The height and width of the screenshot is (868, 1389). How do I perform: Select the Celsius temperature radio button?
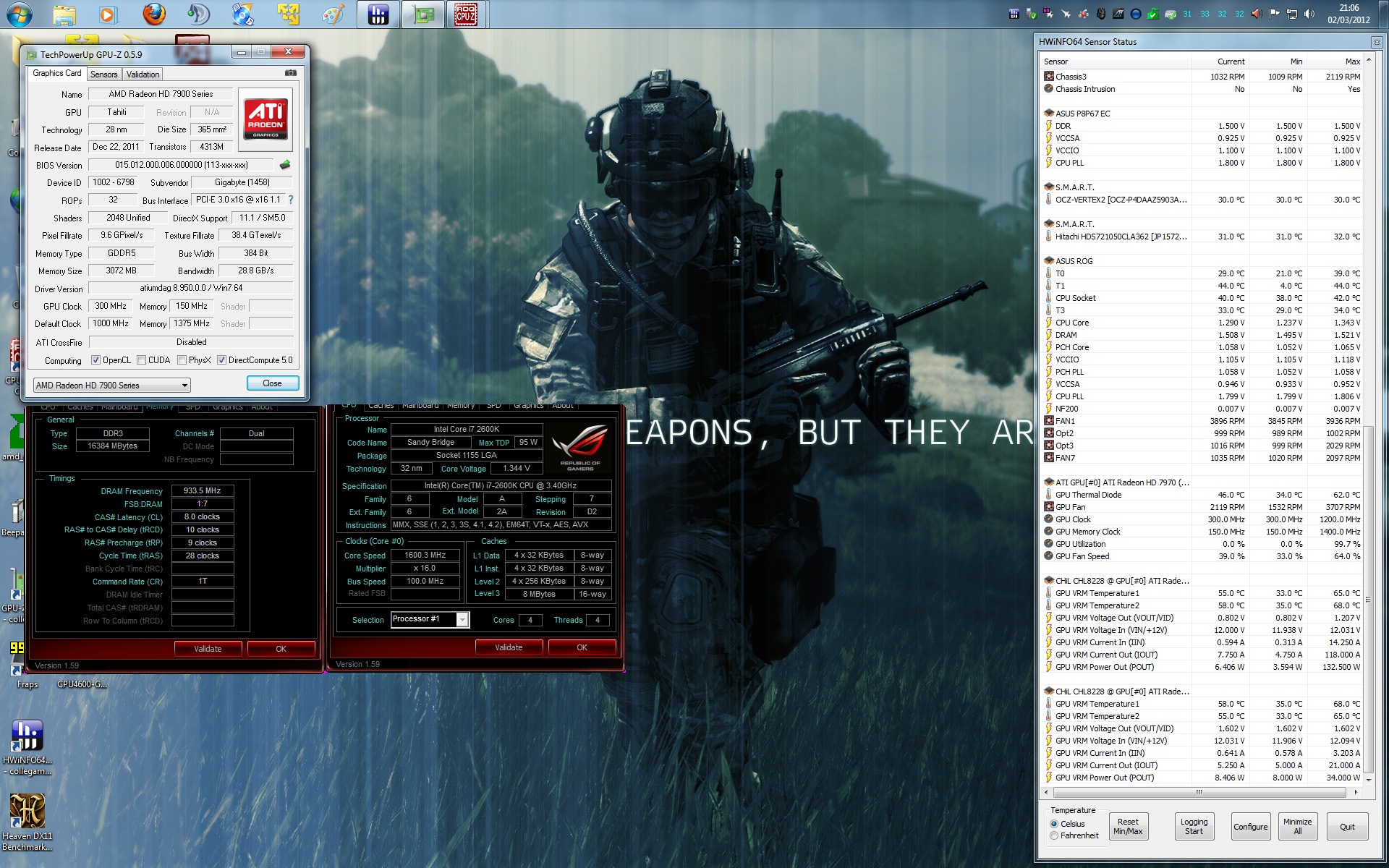(x=1054, y=824)
